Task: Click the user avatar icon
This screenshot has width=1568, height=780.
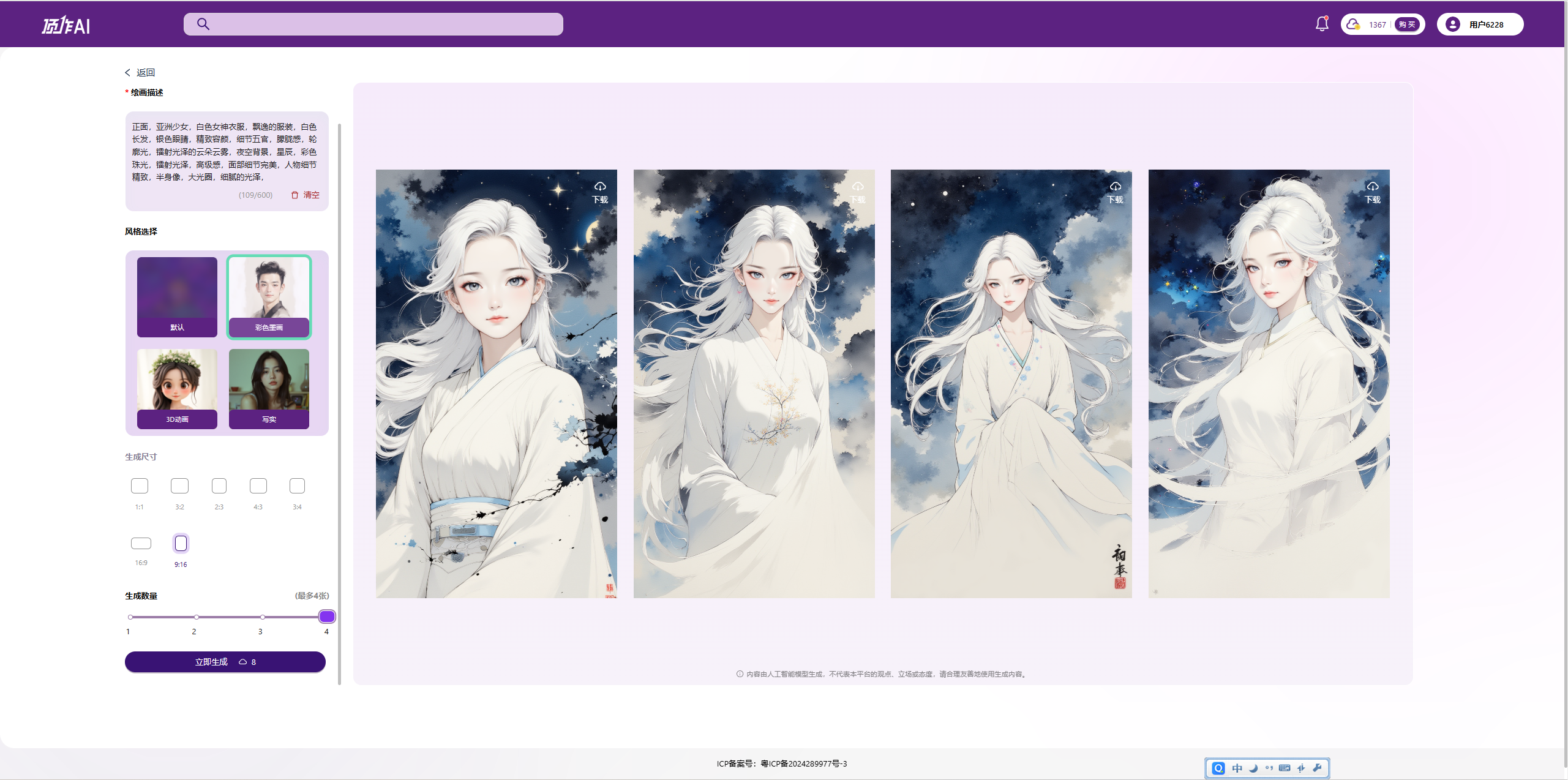Action: [x=1452, y=24]
